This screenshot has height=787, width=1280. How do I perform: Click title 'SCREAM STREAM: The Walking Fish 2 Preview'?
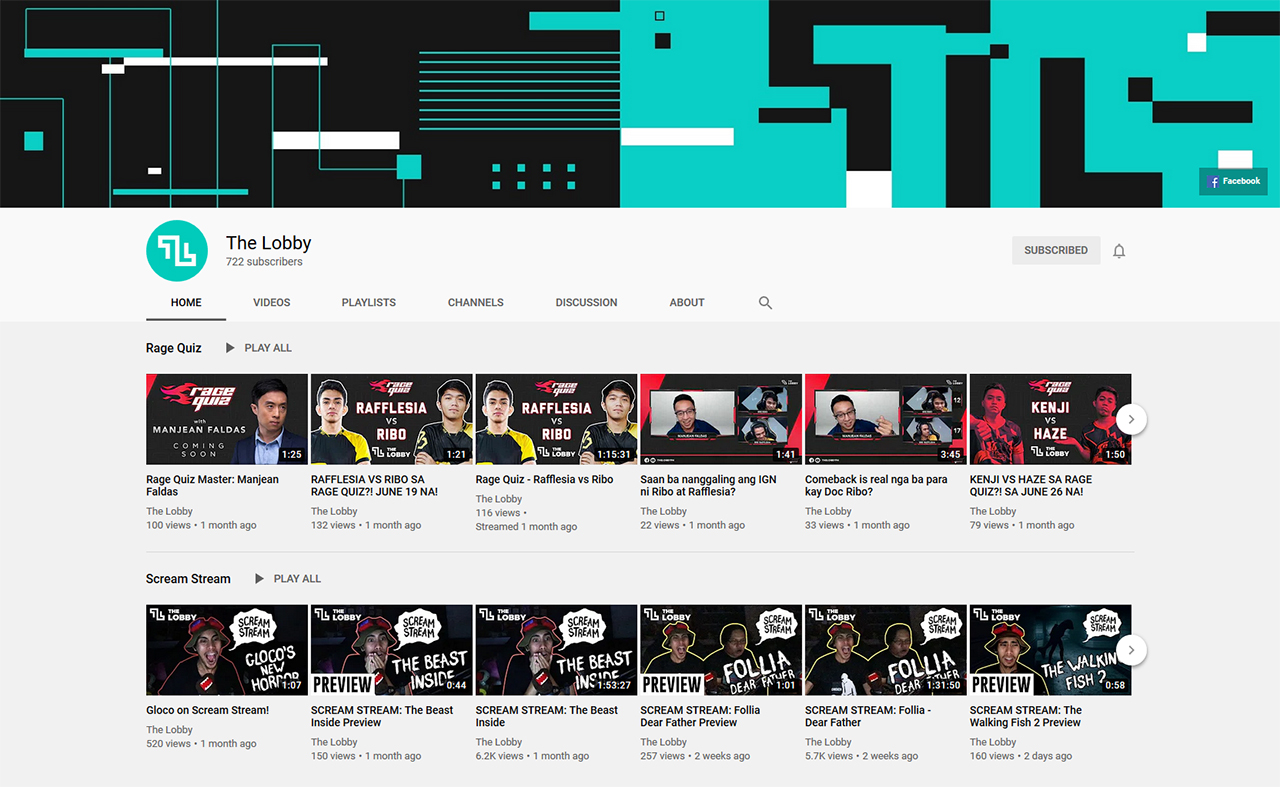[1026, 717]
